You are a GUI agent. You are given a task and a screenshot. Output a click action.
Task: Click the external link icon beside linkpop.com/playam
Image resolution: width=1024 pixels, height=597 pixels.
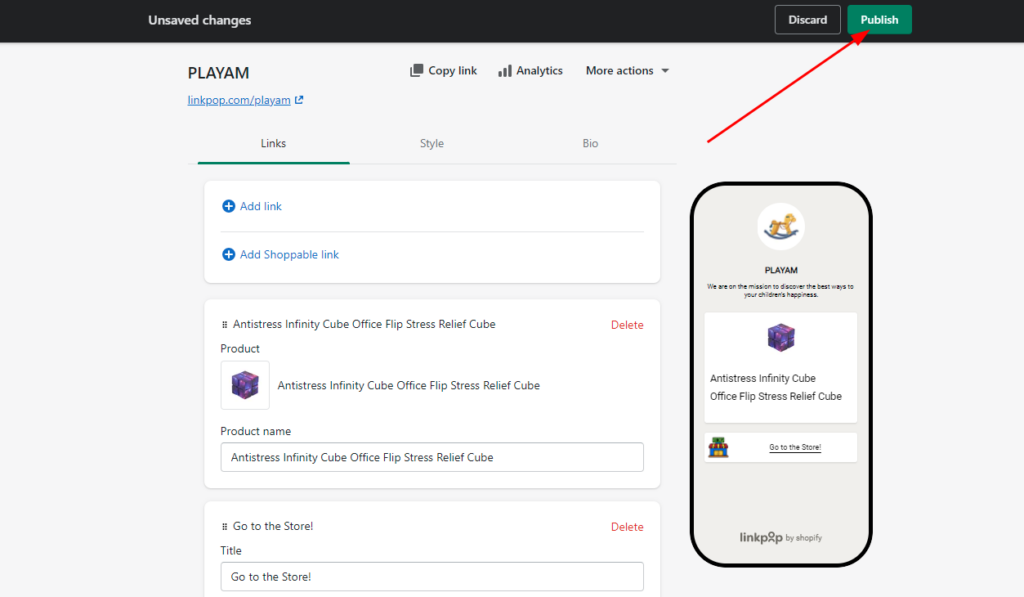[x=299, y=100]
